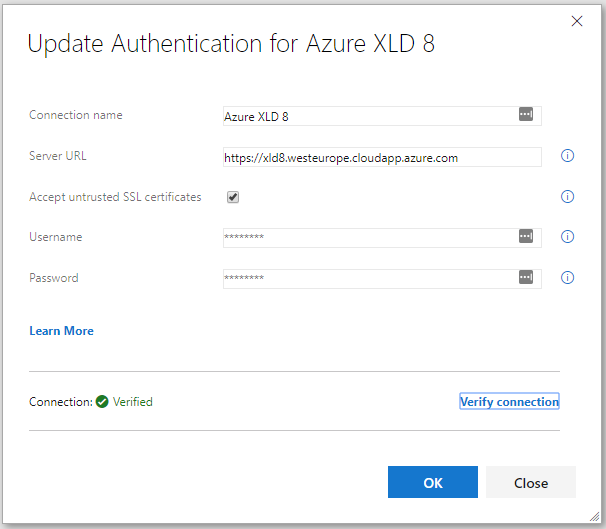Click the Update Authentication dialog title

(x=231, y=44)
